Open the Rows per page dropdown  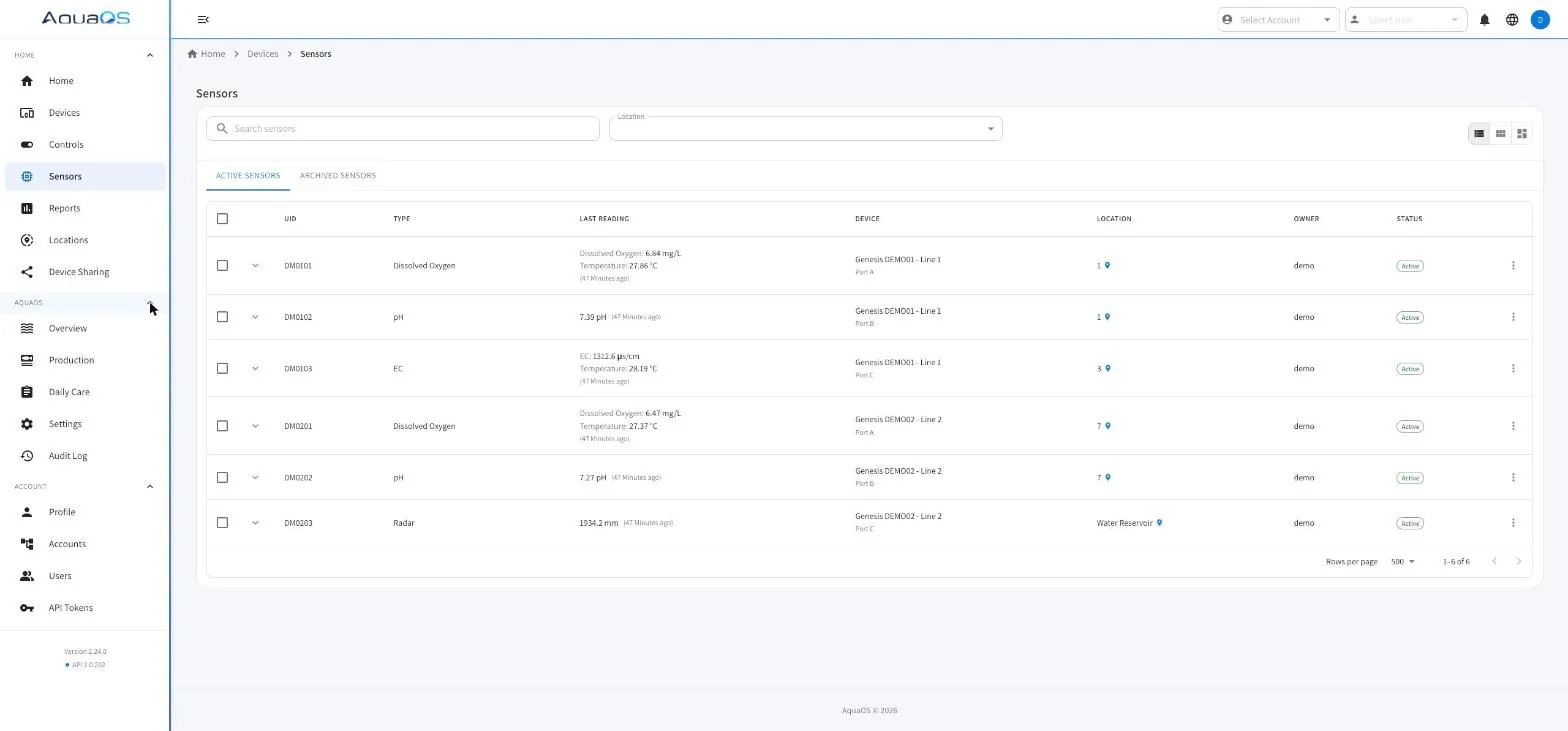point(1403,562)
